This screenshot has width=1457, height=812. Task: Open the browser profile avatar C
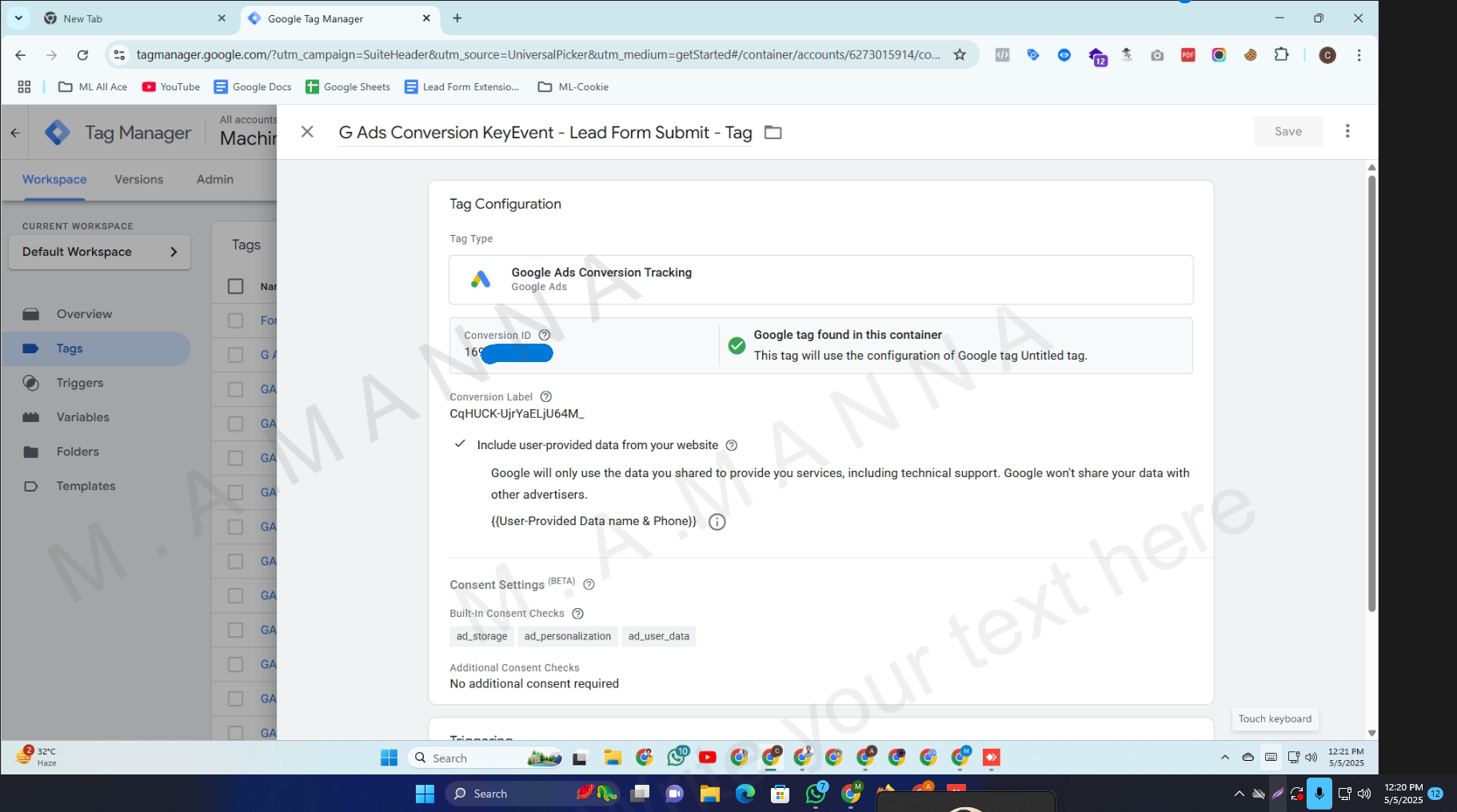click(1327, 55)
